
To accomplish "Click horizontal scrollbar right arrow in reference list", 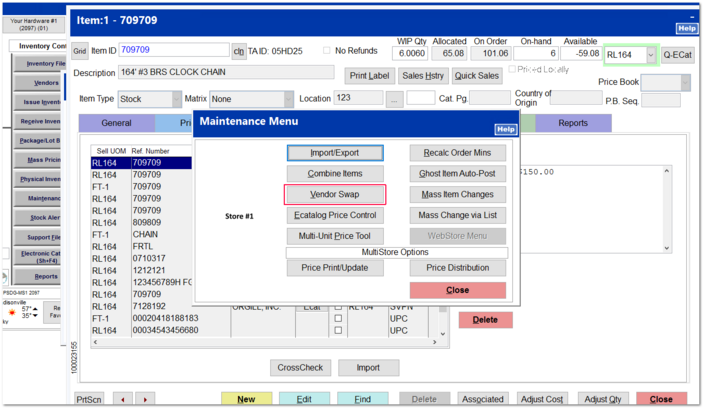I will point(435,342).
